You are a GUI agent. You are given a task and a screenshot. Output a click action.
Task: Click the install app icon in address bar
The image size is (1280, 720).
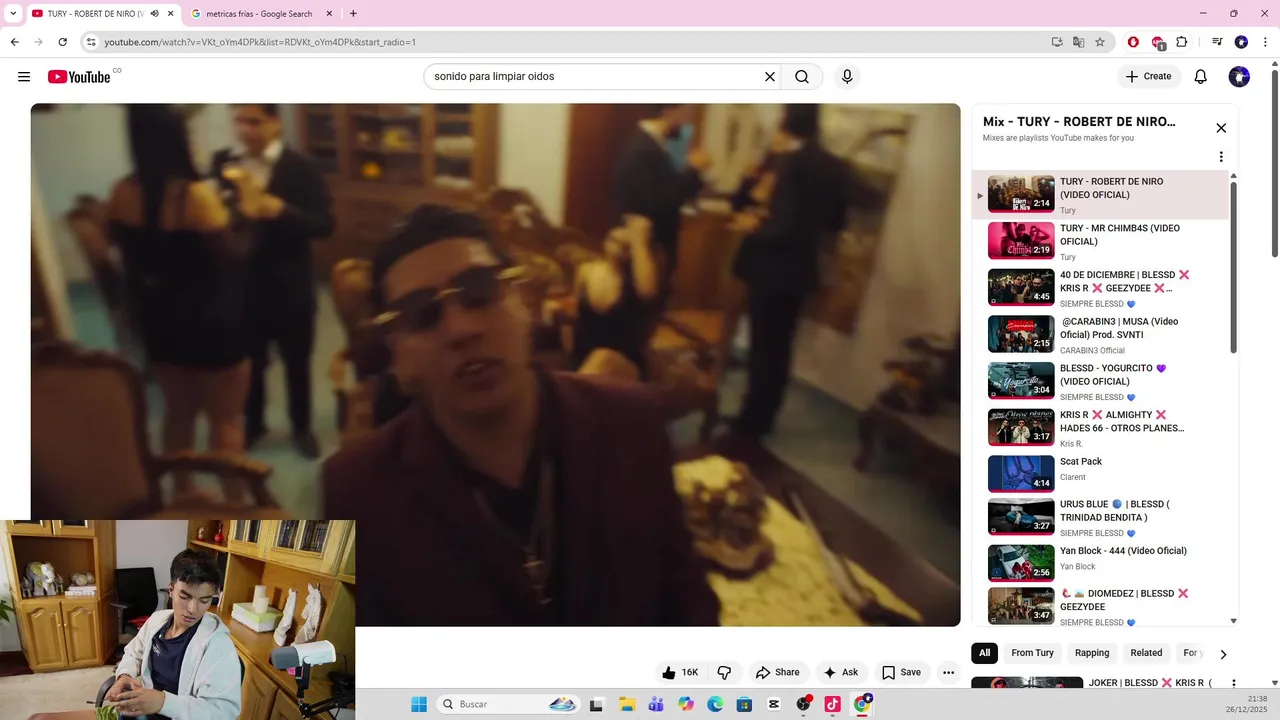pyautogui.click(x=1057, y=42)
